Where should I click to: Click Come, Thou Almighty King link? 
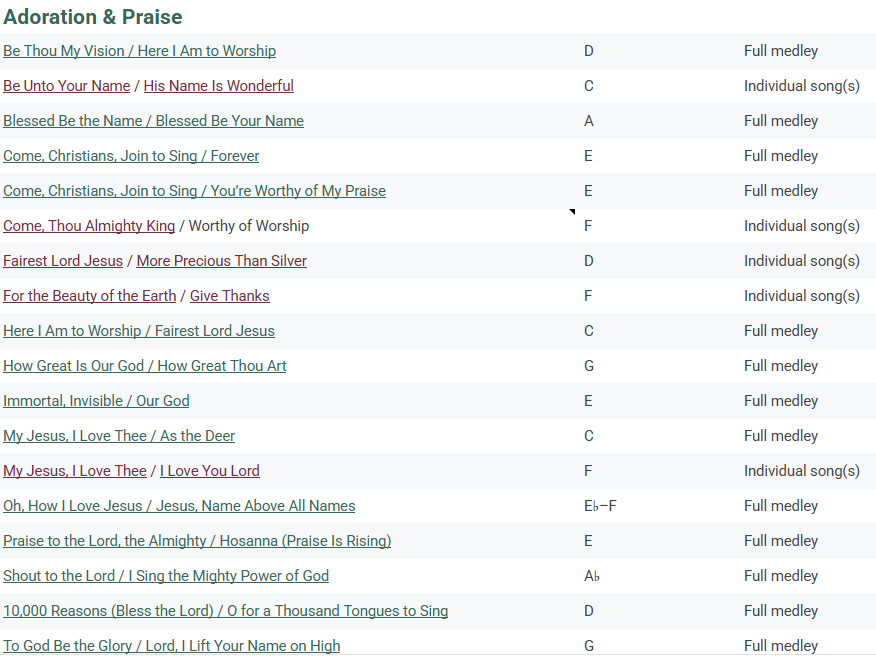[88, 226]
